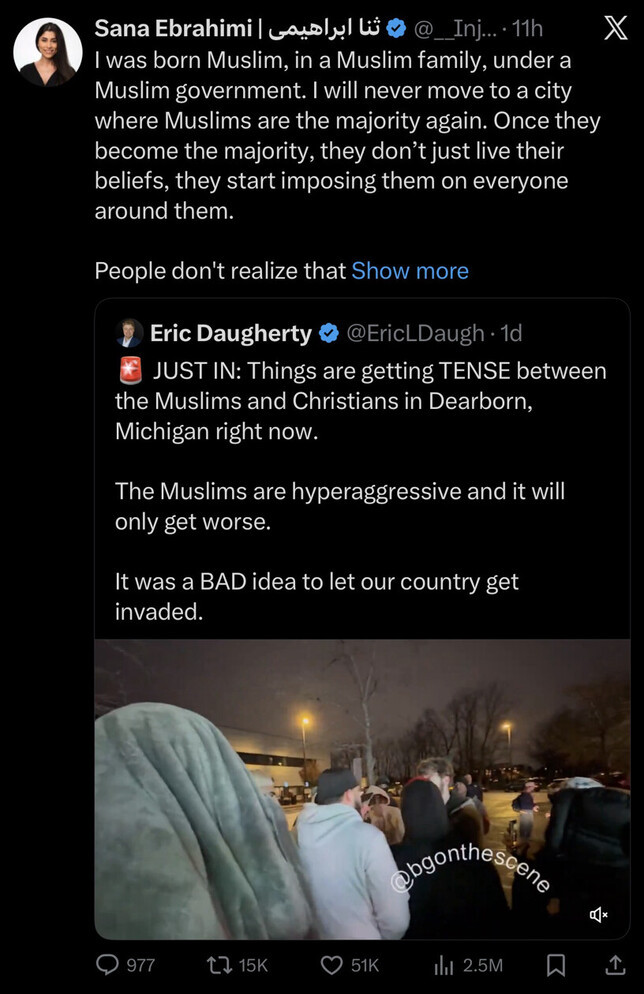Open the Eric Daugherty name link
The width and height of the screenshot is (644, 994).
pyautogui.click(x=231, y=332)
